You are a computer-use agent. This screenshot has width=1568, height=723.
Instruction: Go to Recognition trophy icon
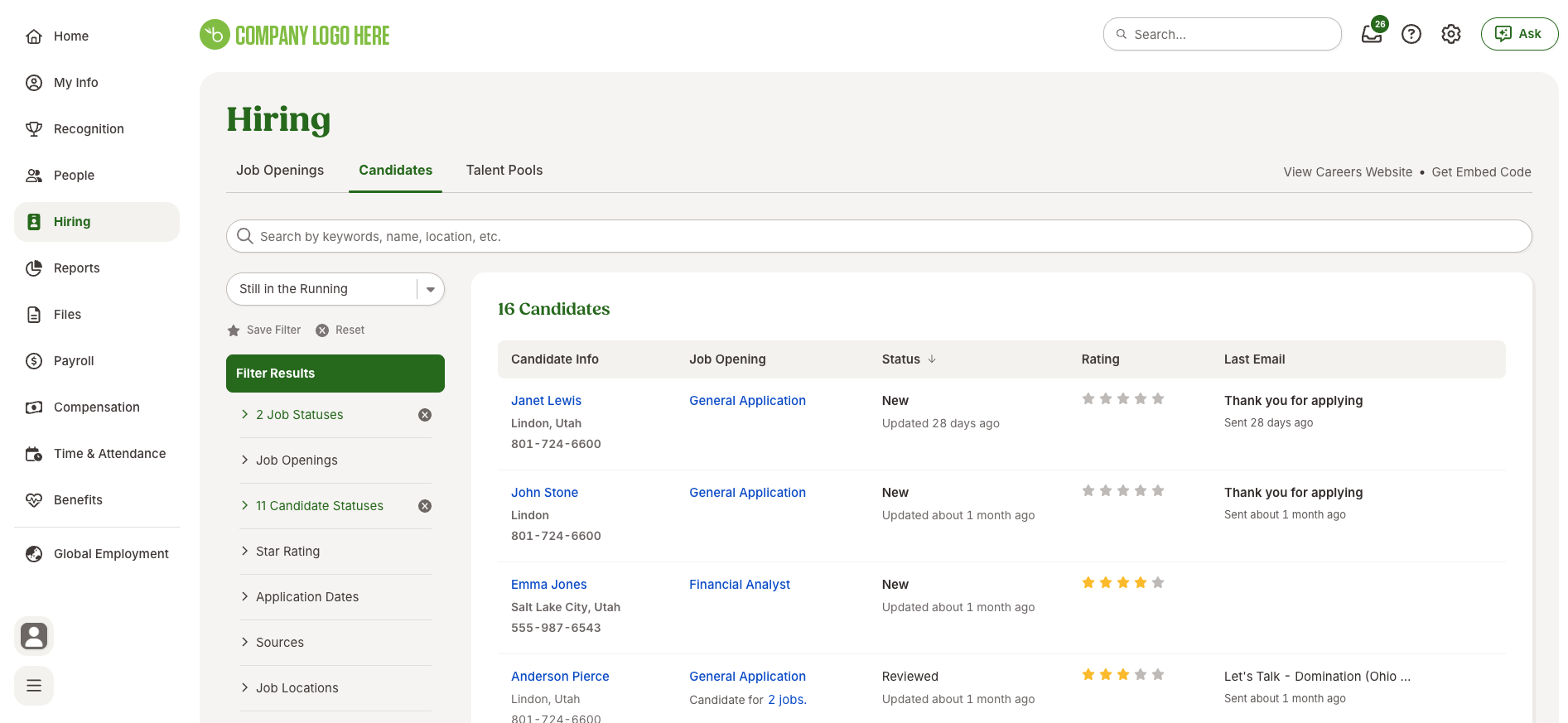point(34,129)
